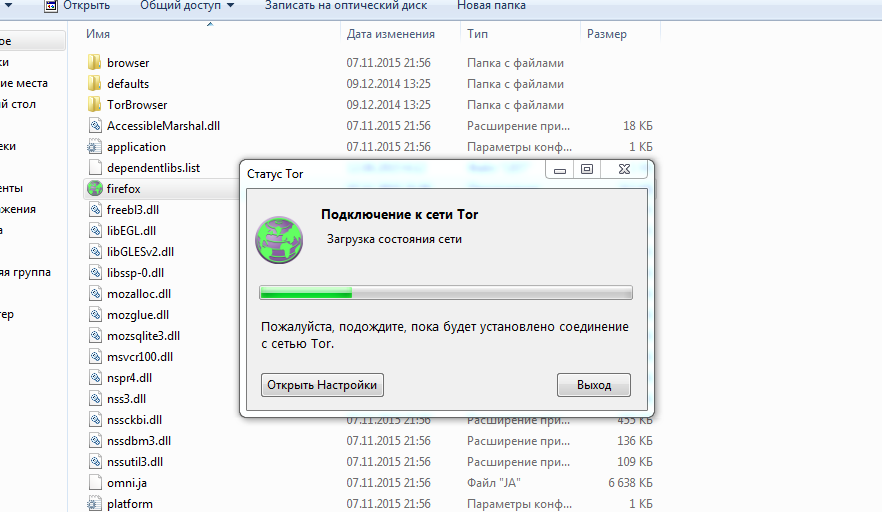Click Записать на оптический диск

(345, 6)
